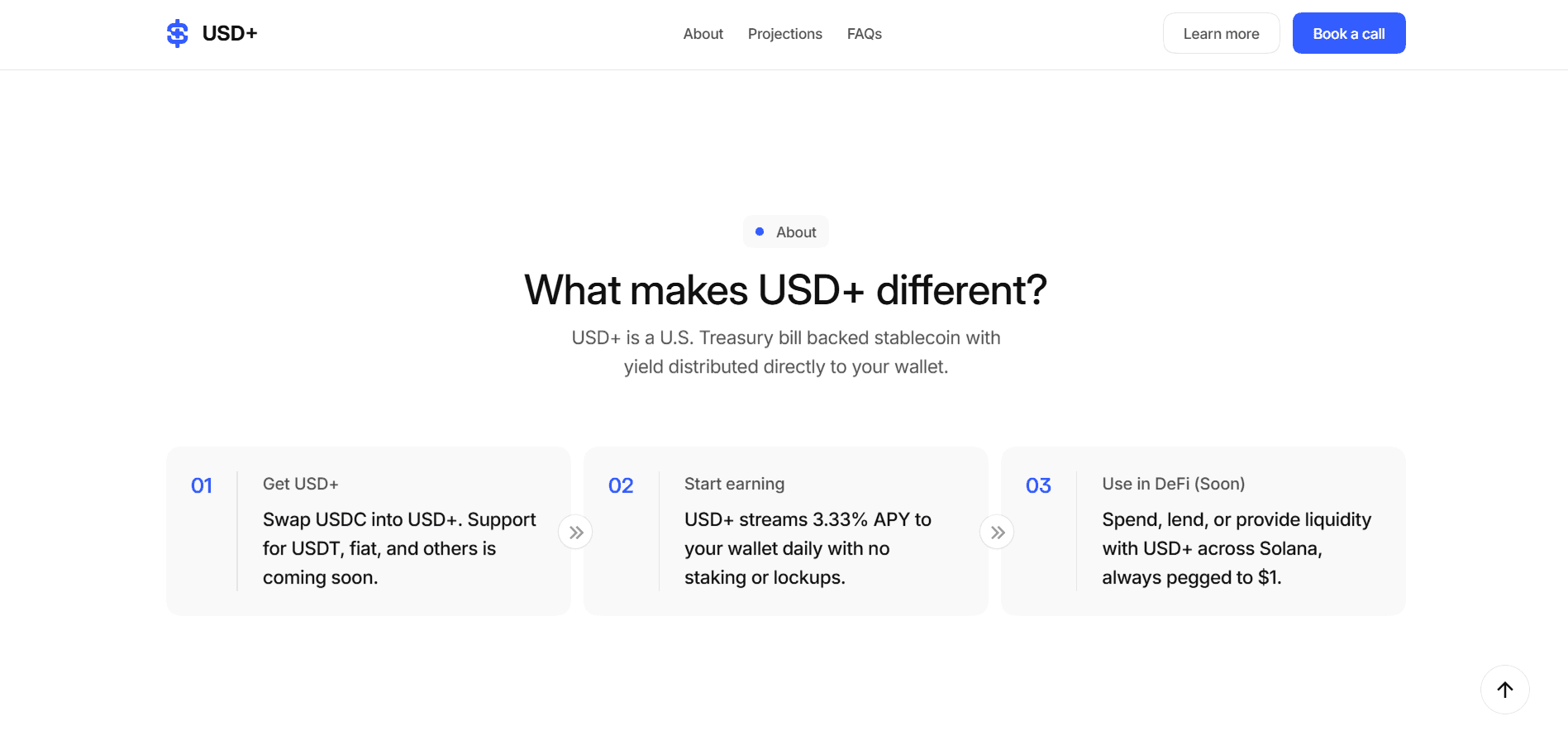This screenshot has width=1568, height=745.
Task: Open the Projections nav link
Action: pos(784,34)
